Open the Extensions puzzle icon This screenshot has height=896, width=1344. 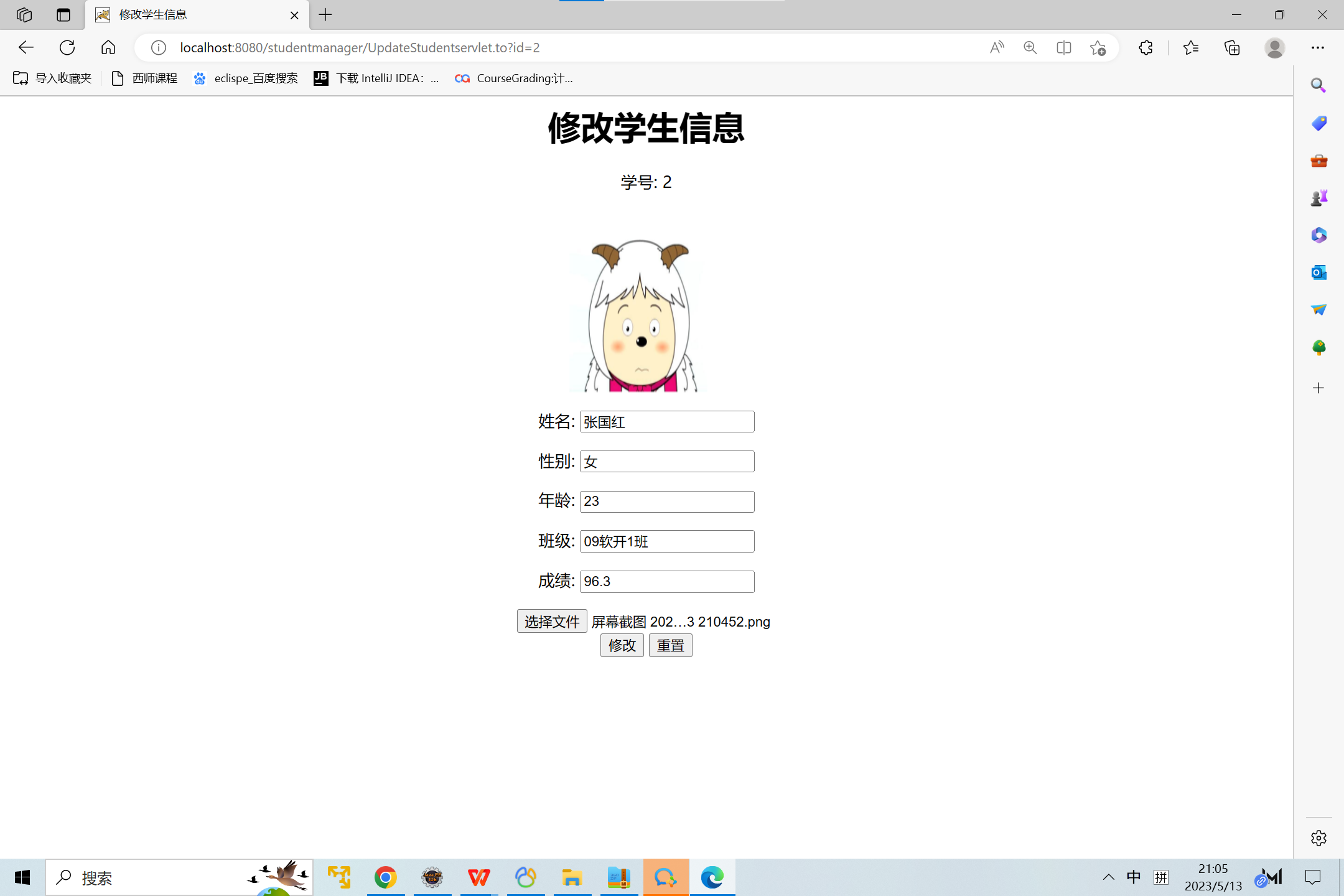1146,47
